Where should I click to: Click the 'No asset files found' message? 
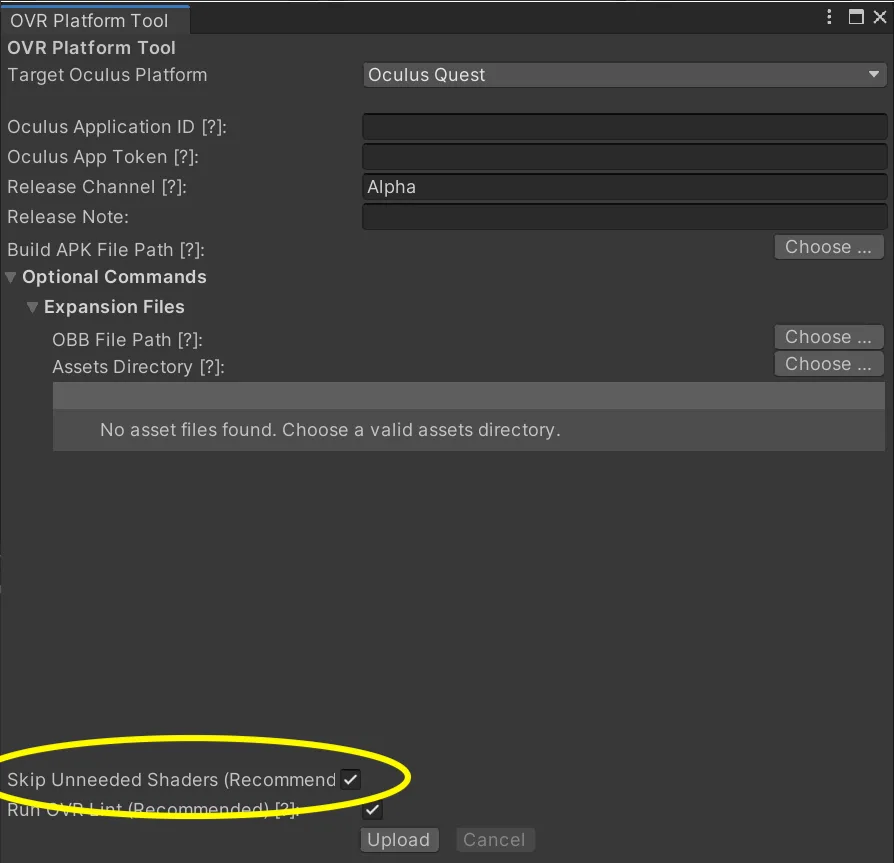click(x=330, y=430)
